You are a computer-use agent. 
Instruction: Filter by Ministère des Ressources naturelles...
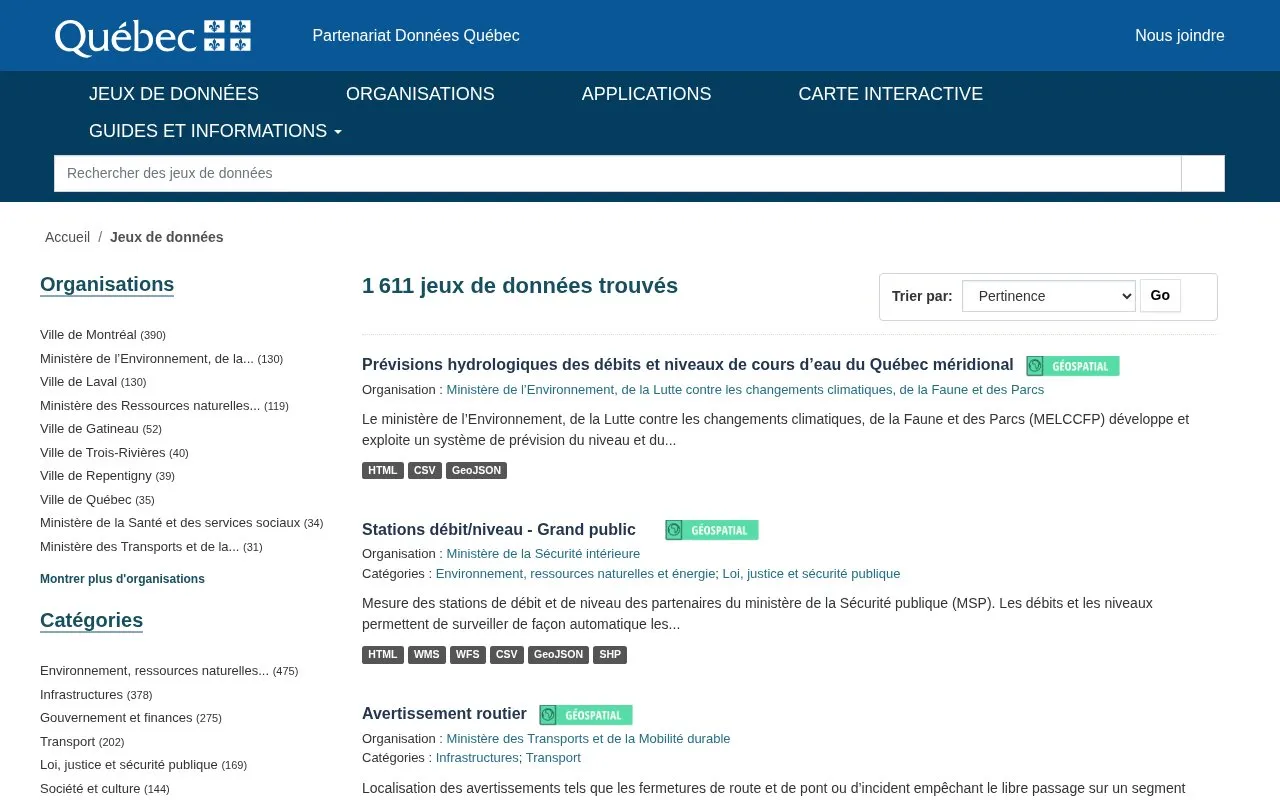tap(164, 406)
